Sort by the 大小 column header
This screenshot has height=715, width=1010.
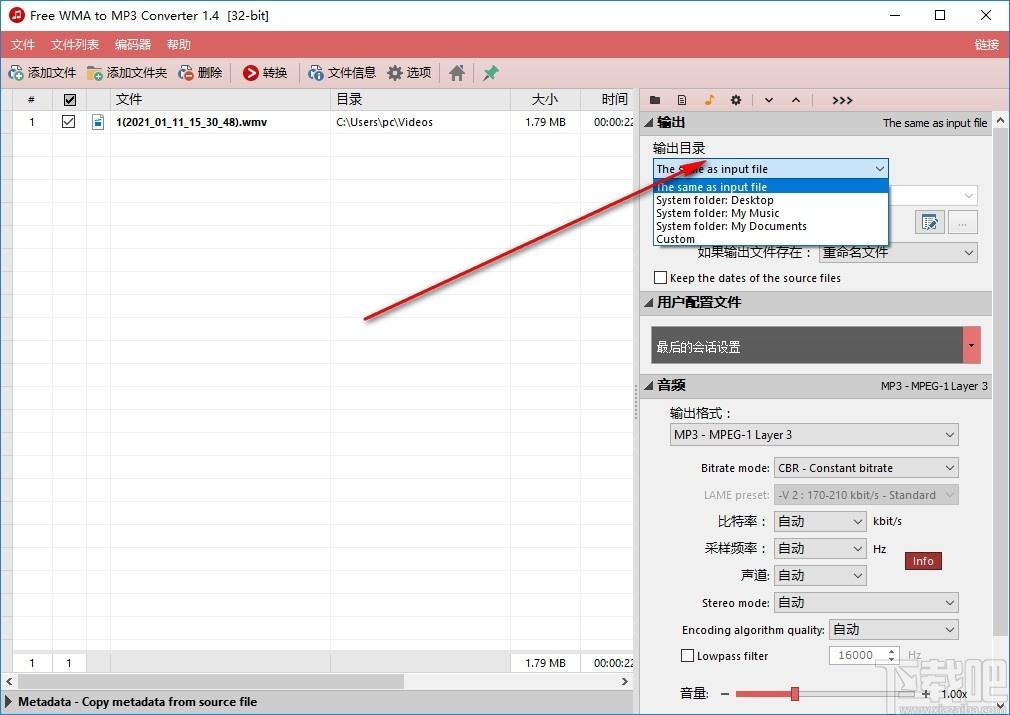pos(546,99)
